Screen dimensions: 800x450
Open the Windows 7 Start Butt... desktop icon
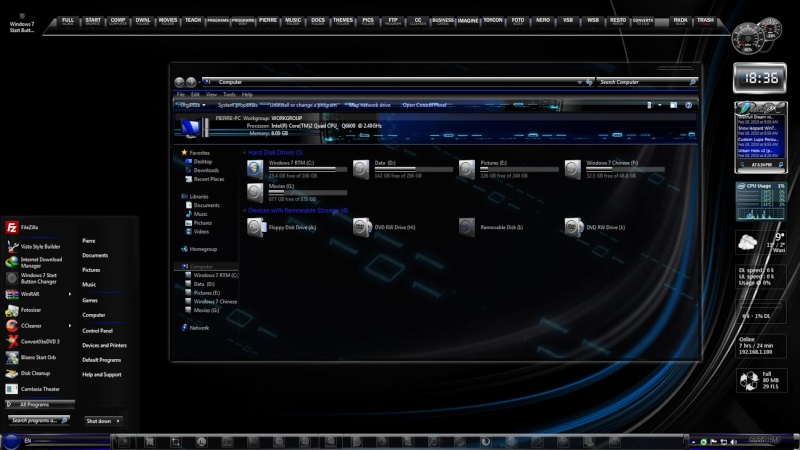[x=22, y=23]
